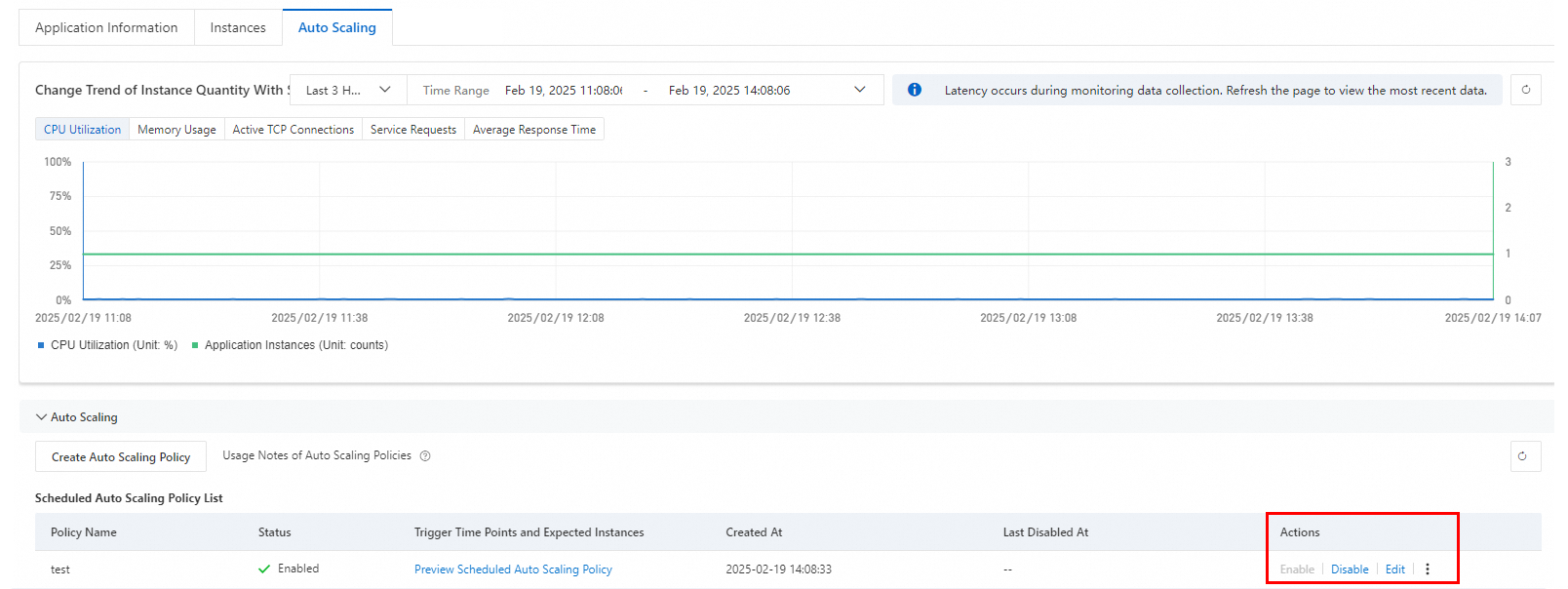Click the Scheduled Auto Scaling Policy List heading
Image resolution: width=1568 pixels, height=589 pixels.
point(129,498)
